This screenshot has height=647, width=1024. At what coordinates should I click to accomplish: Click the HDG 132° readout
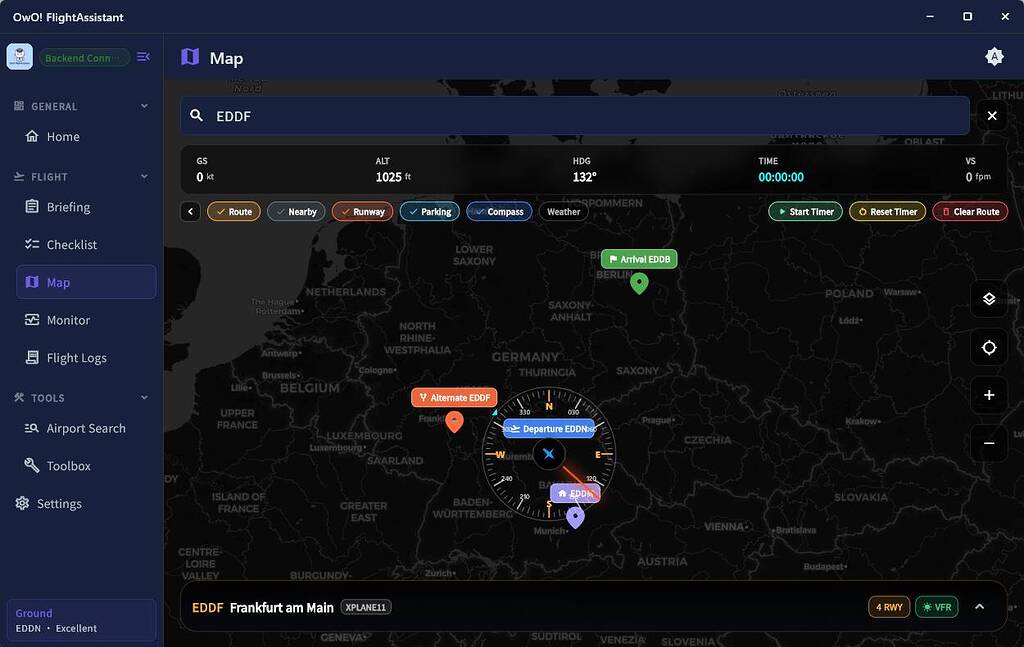tap(584, 170)
